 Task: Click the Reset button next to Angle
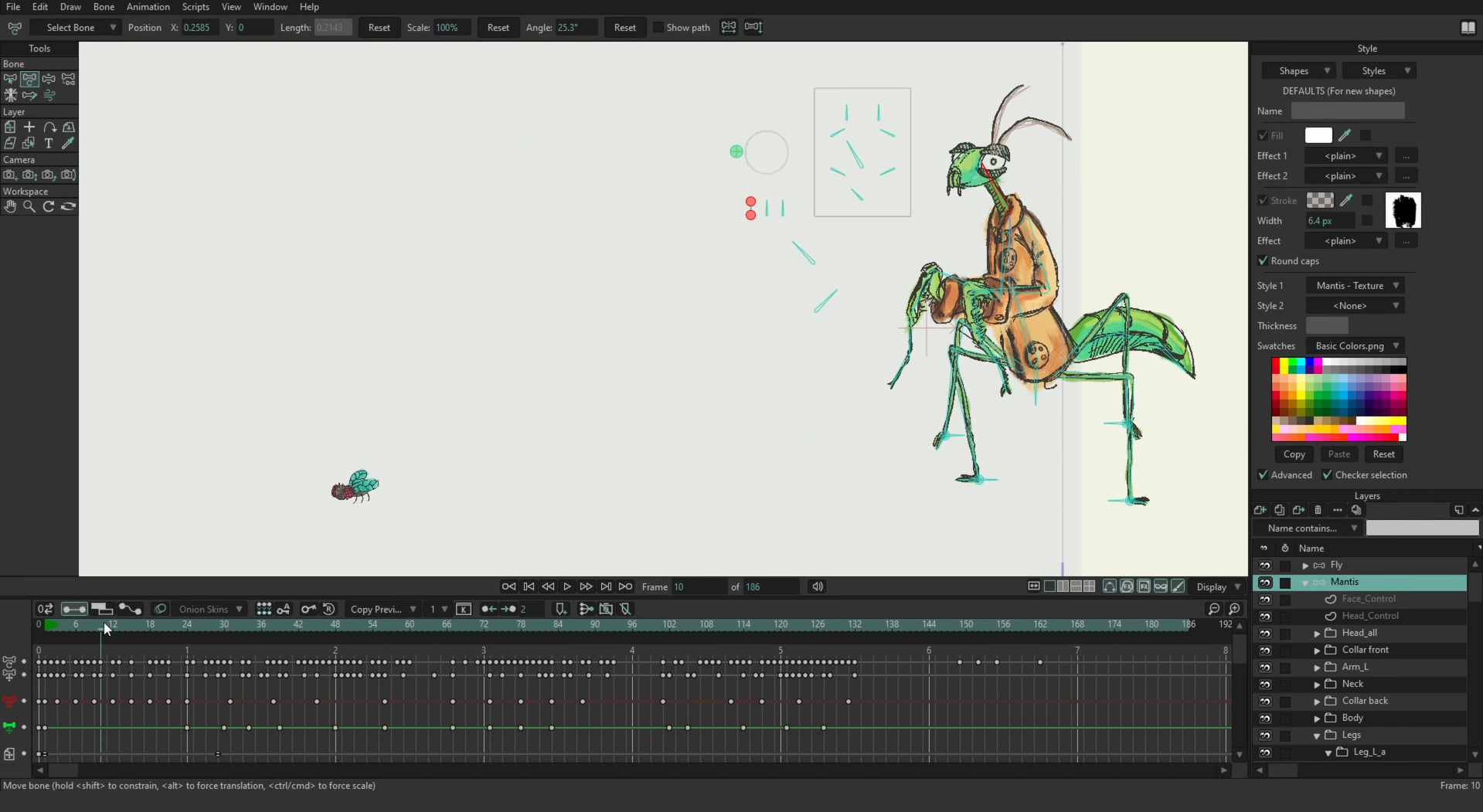click(624, 28)
